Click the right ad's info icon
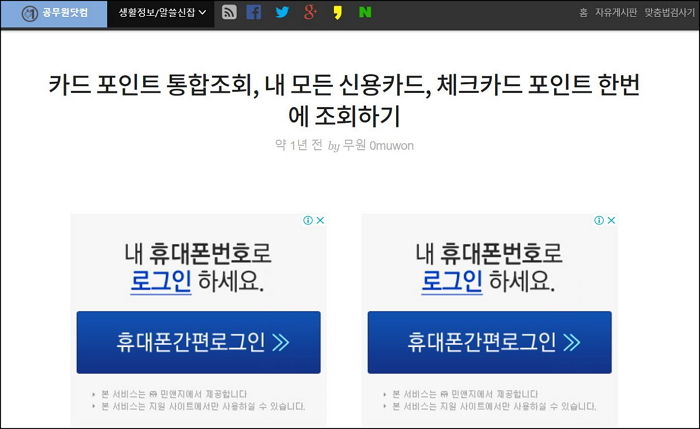 599,220
